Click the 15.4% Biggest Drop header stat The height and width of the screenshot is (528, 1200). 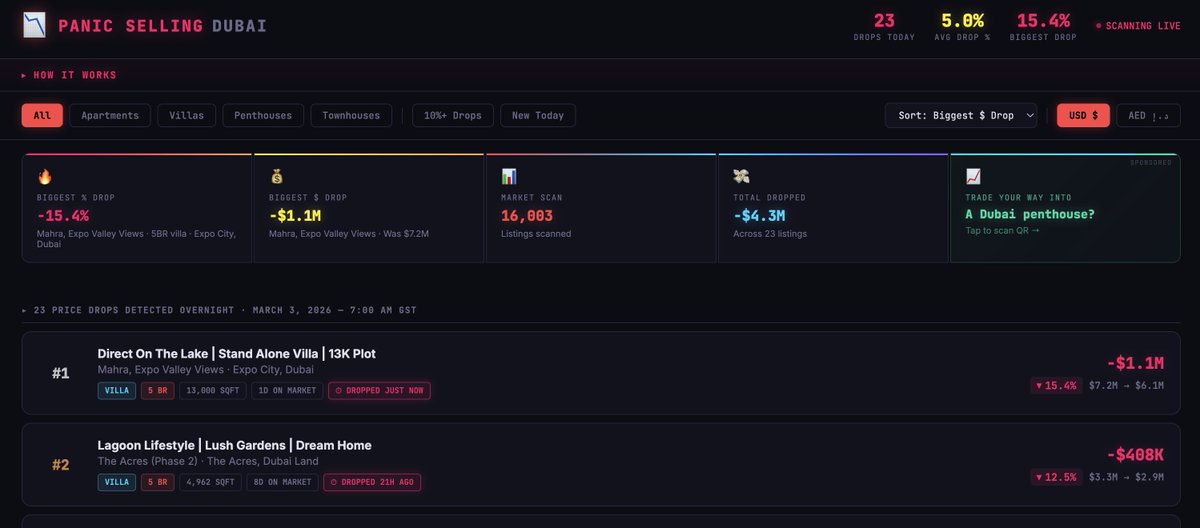coord(1043,26)
